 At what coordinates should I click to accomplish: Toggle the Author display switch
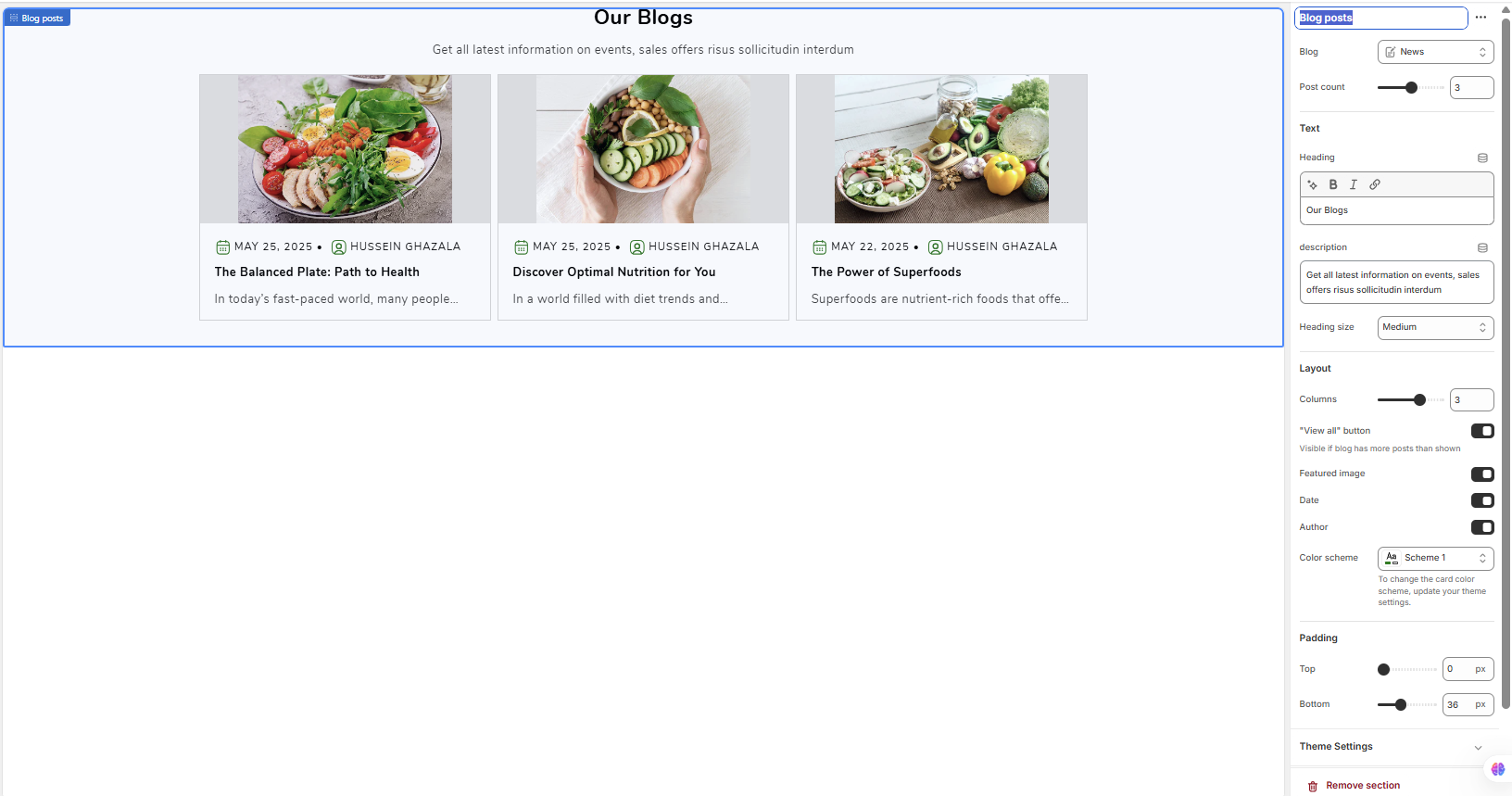1482,527
